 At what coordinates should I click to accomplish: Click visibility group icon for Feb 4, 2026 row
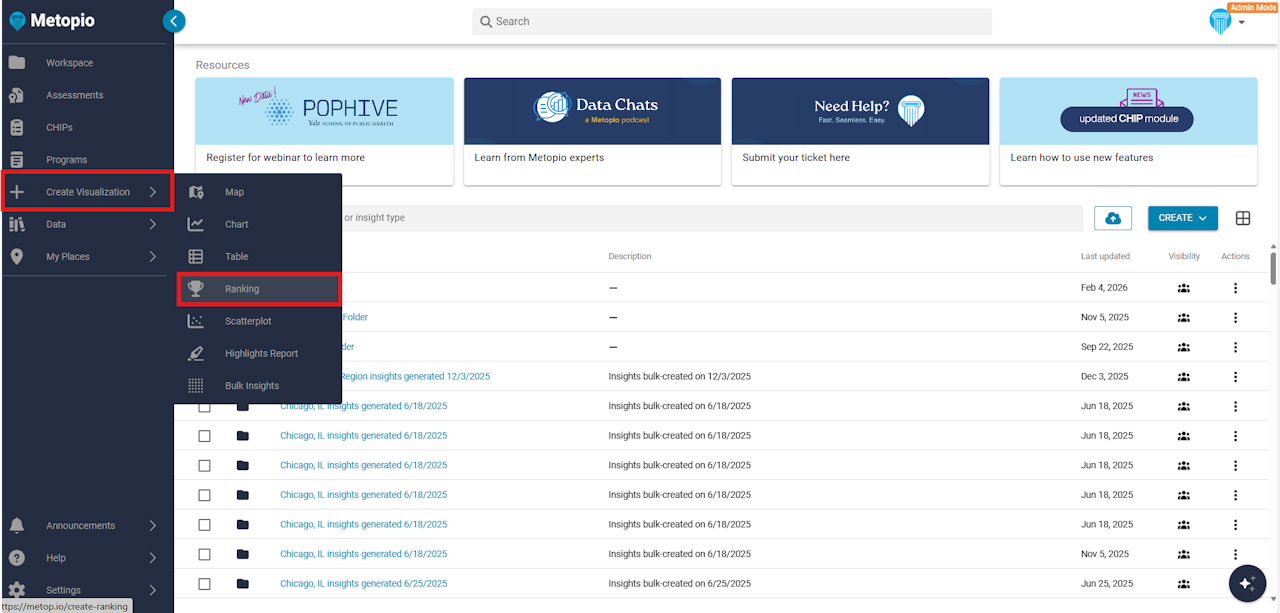pos(1184,288)
